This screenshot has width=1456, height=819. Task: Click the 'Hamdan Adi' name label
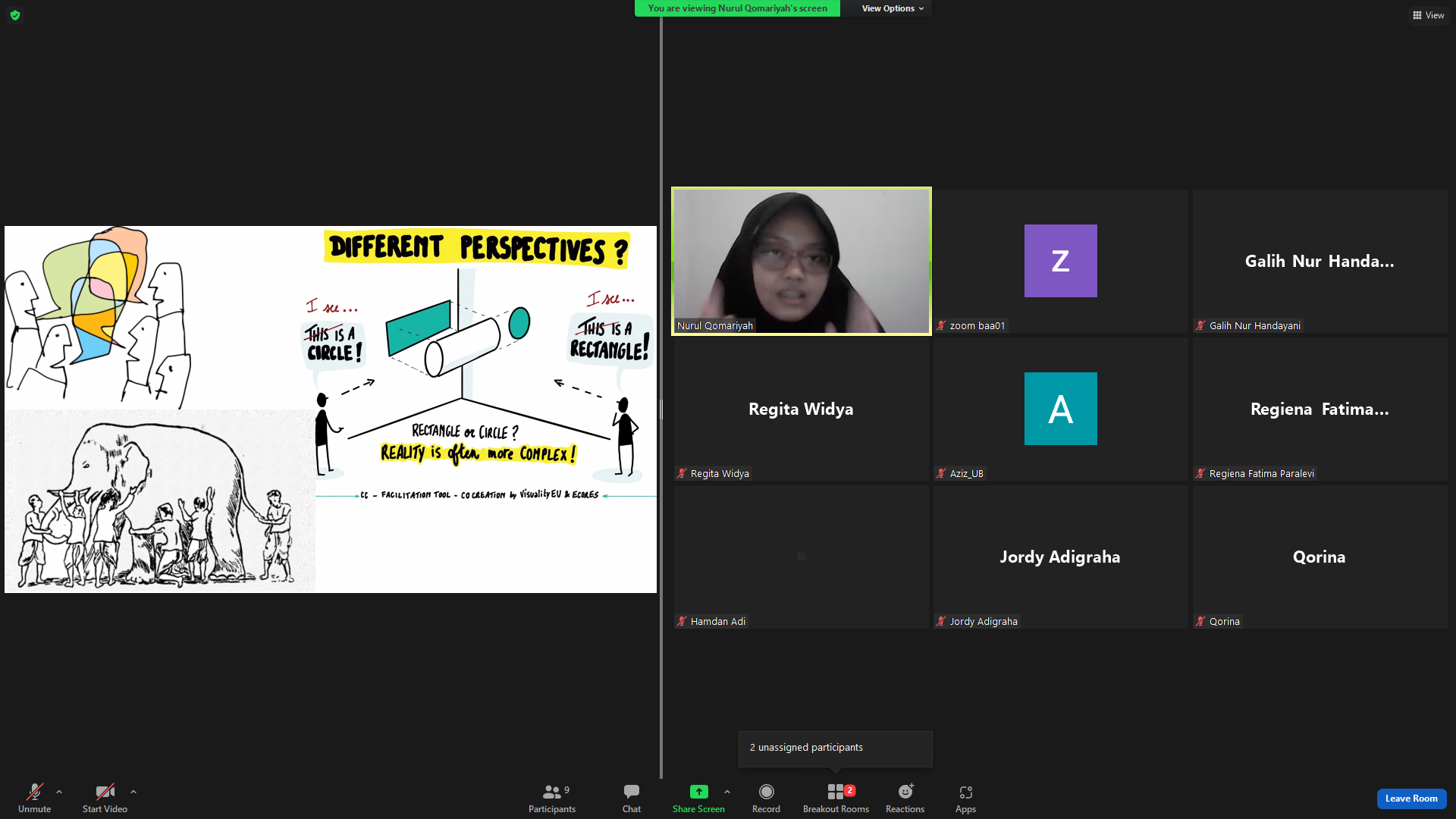click(x=718, y=622)
